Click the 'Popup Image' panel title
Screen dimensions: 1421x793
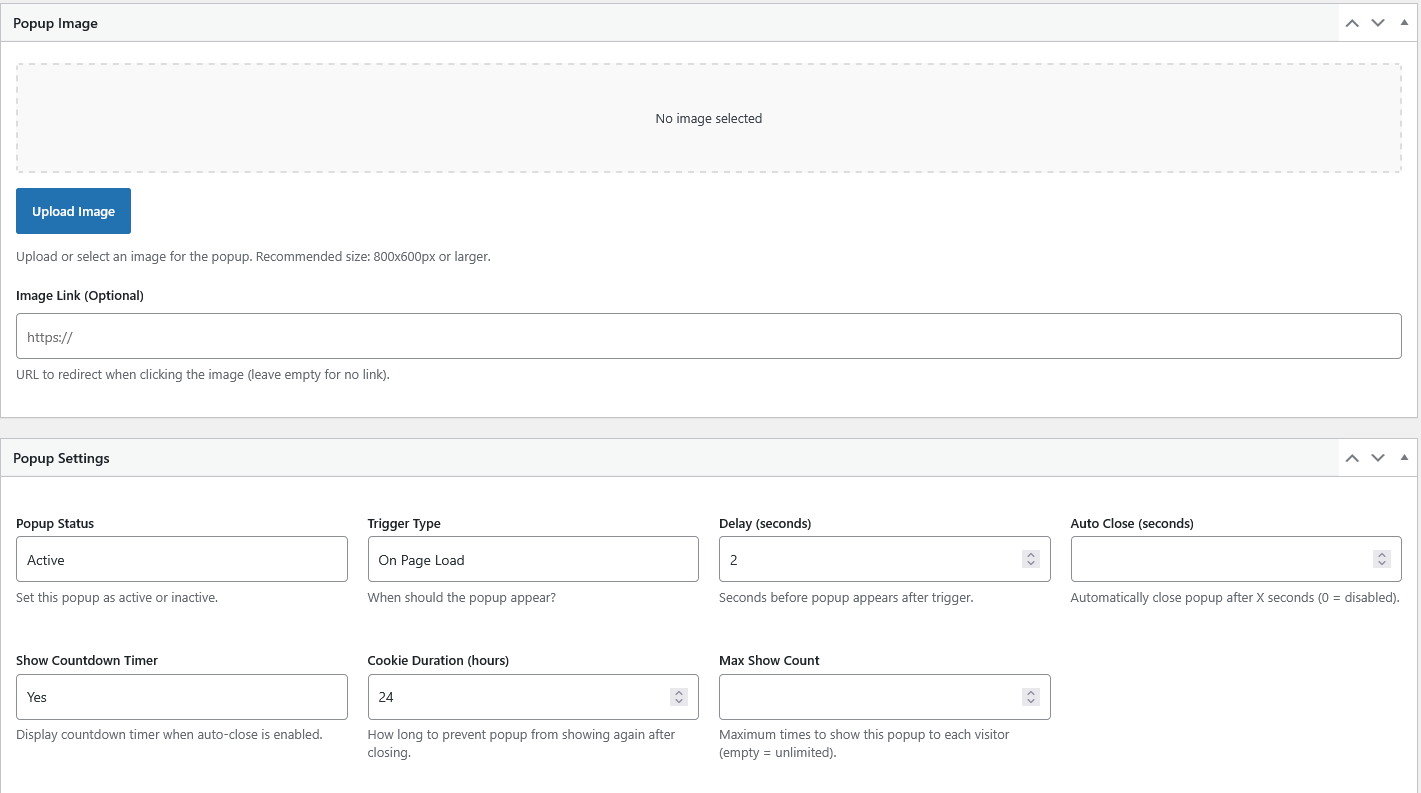click(x=55, y=23)
